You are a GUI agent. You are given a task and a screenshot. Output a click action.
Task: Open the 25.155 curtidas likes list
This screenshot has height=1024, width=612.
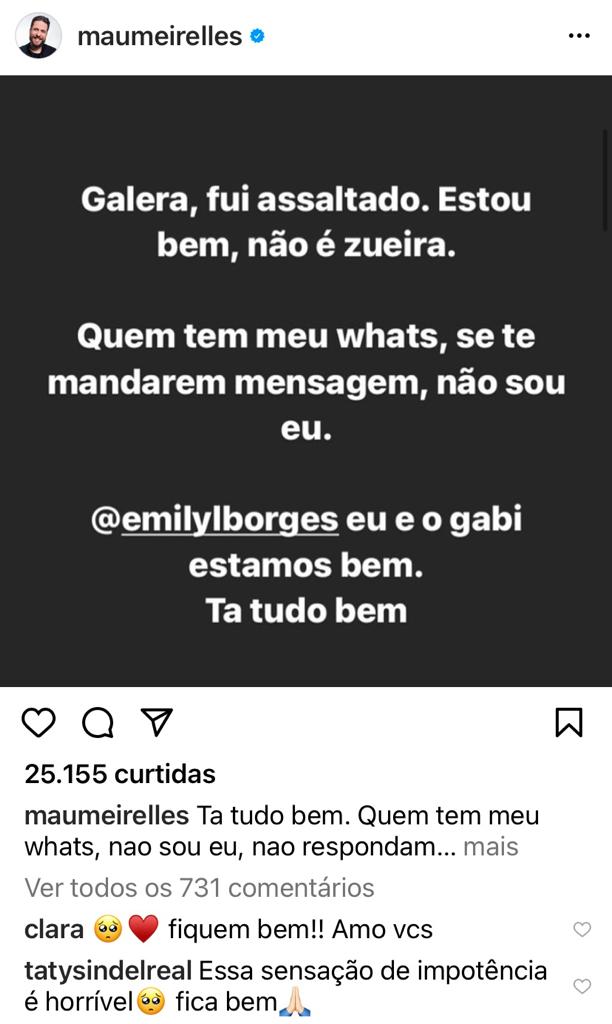click(120, 775)
